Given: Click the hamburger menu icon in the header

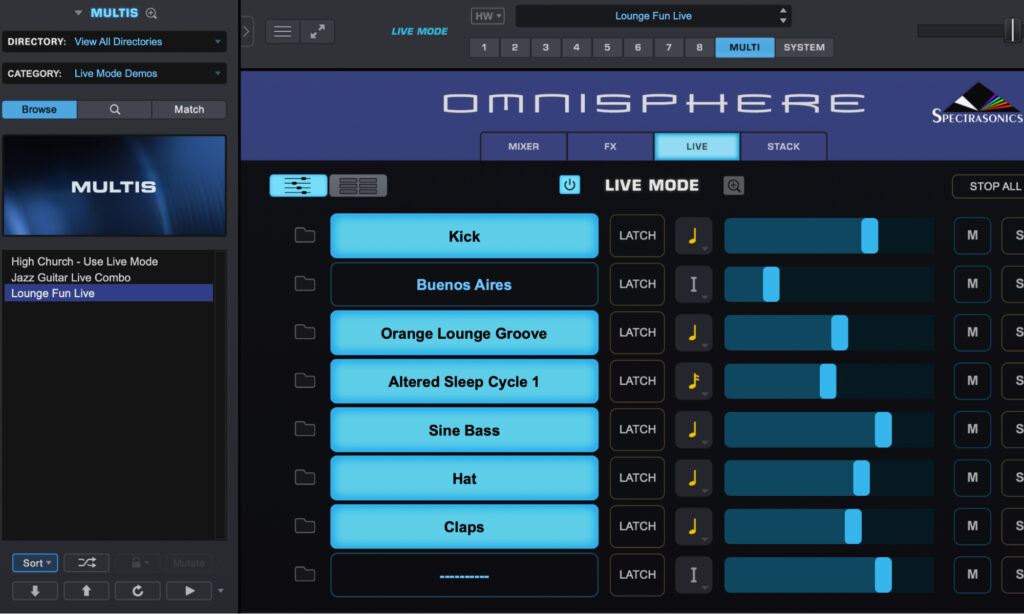Looking at the screenshot, I should pos(281,31).
